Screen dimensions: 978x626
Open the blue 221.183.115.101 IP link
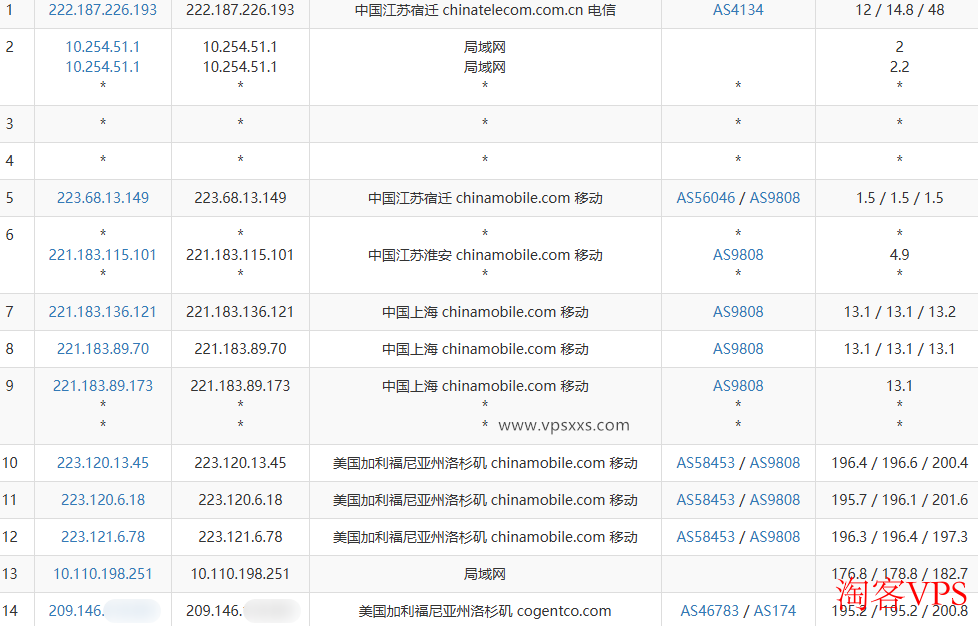(103, 255)
